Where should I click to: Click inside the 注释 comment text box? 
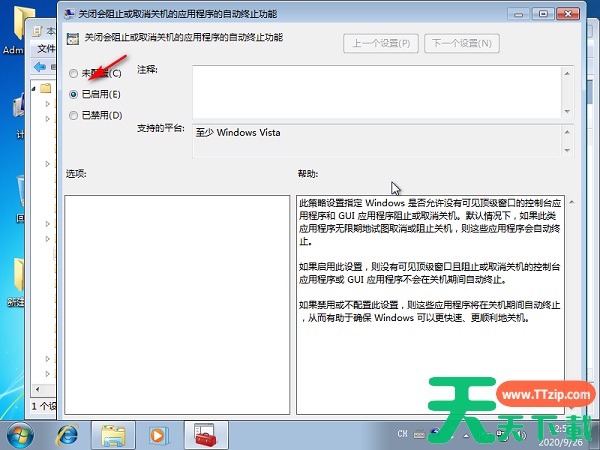tap(377, 92)
